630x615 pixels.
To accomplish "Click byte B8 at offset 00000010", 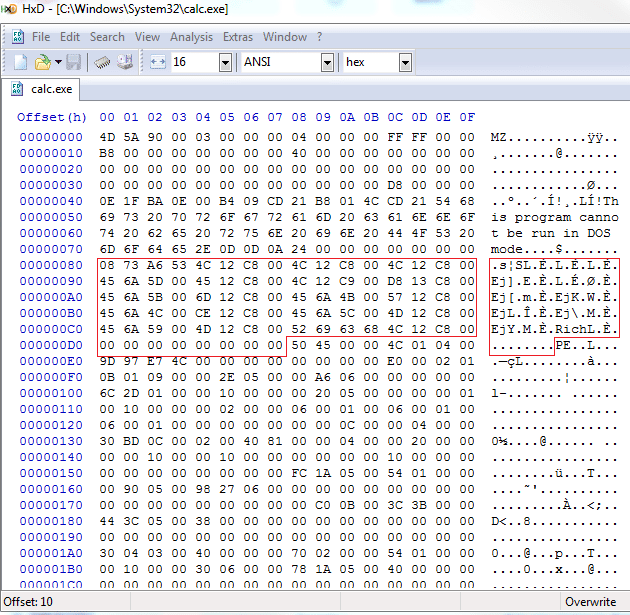I will pos(107,153).
